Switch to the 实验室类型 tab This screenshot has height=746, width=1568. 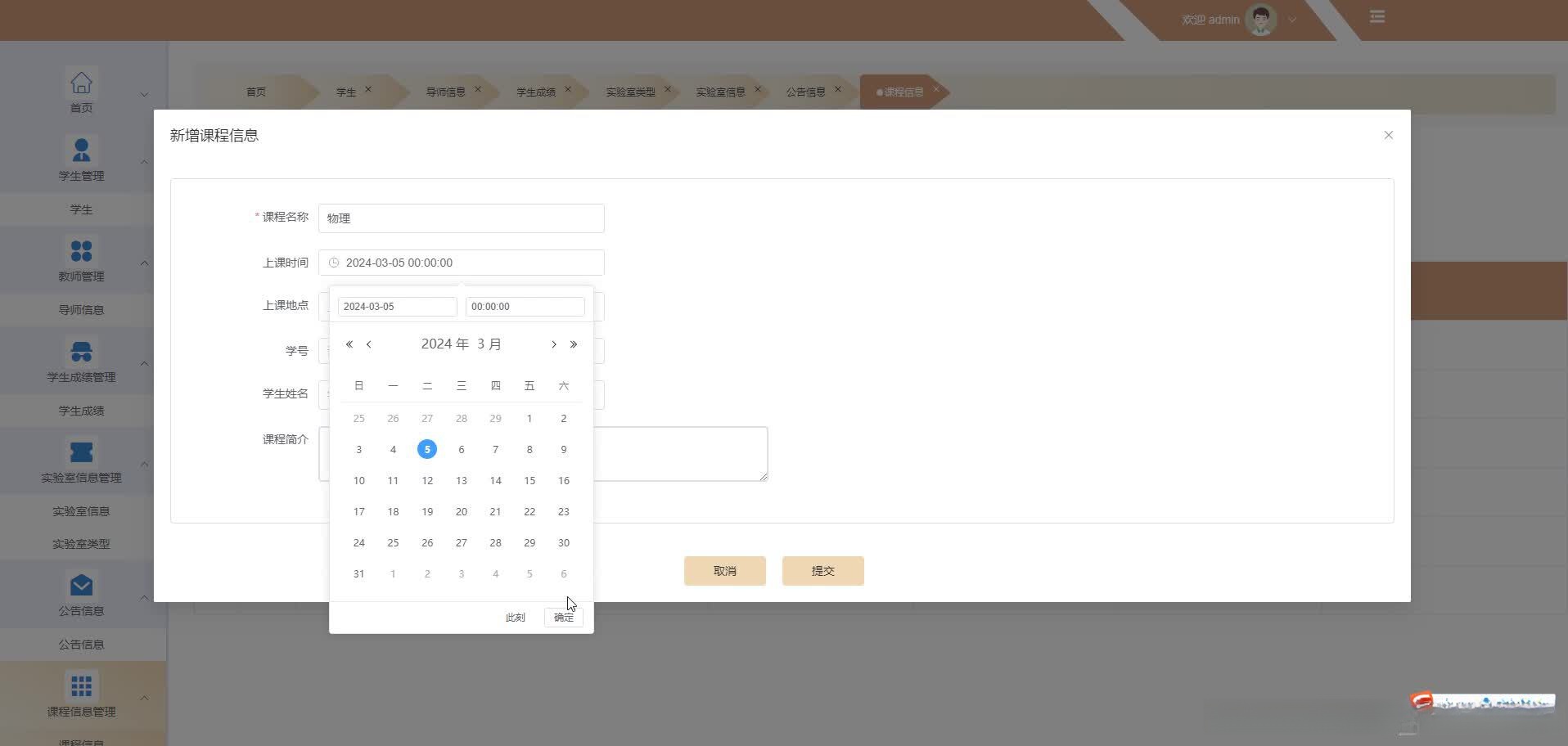(x=631, y=92)
